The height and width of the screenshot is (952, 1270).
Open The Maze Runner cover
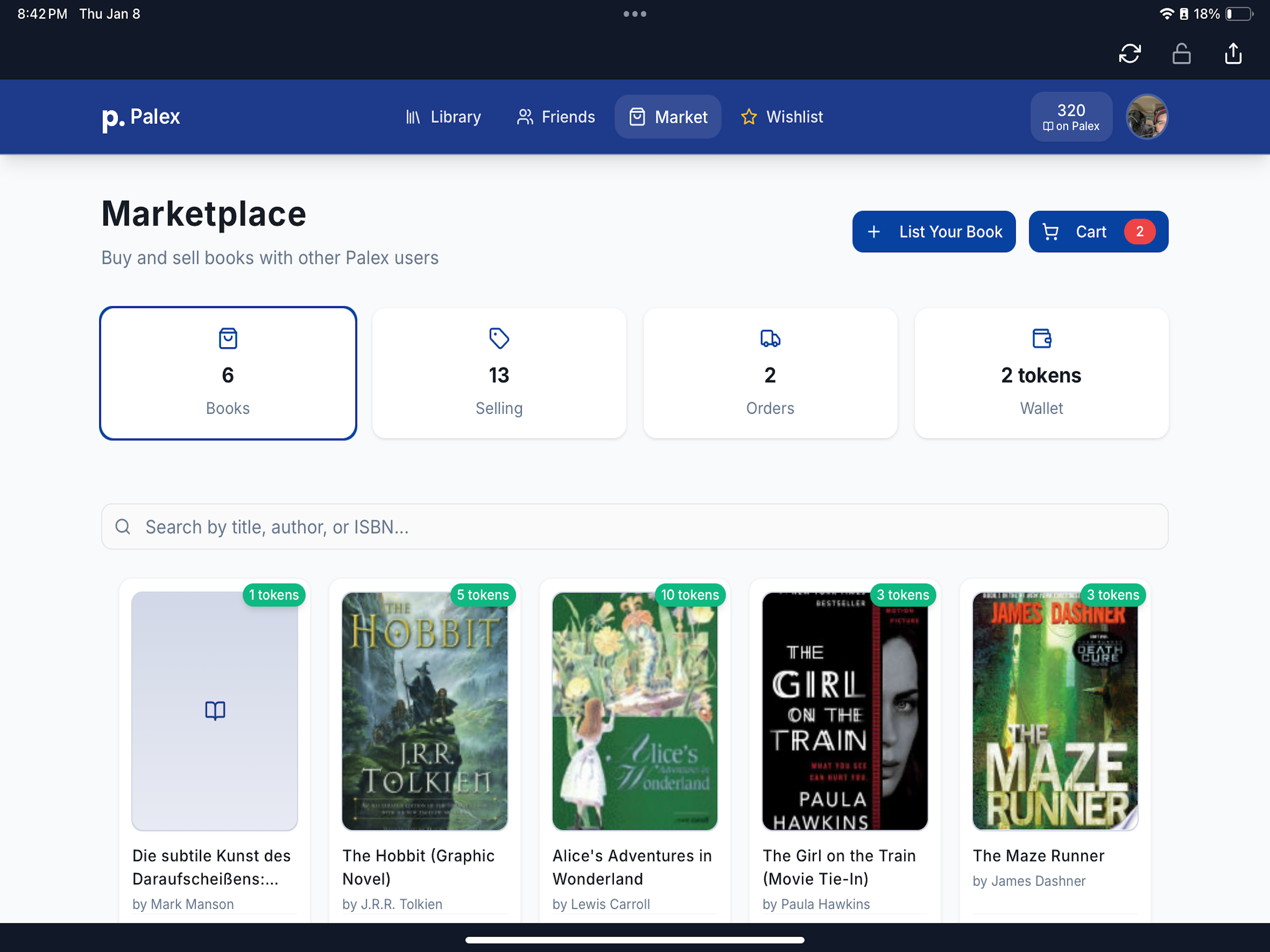click(1055, 711)
